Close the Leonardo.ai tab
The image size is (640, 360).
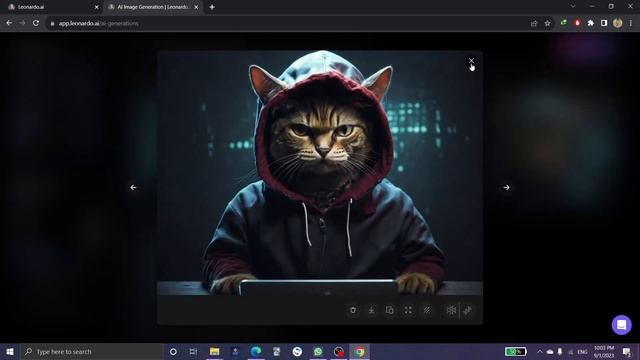click(x=96, y=7)
